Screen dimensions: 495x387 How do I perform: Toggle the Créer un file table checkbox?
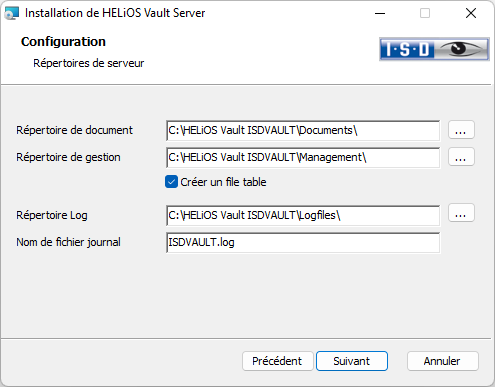click(x=171, y=182)
